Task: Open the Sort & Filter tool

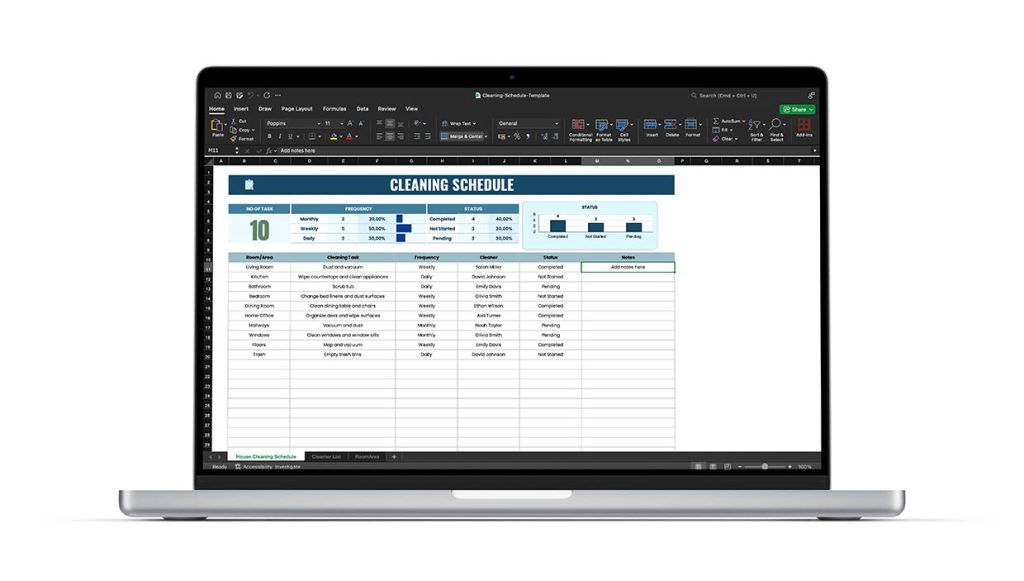Action: tap(756, 126)
